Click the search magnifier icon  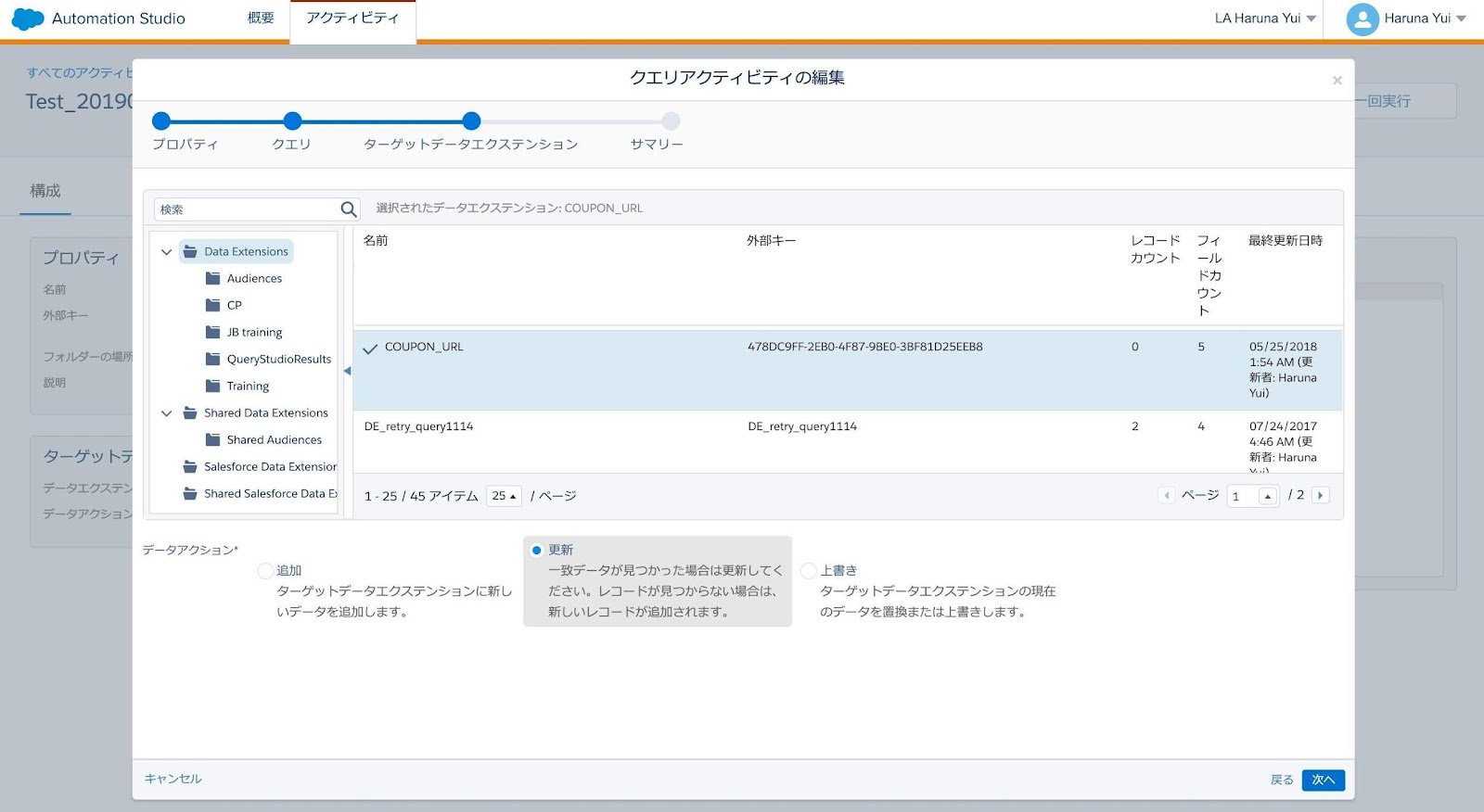coord(349,209)
